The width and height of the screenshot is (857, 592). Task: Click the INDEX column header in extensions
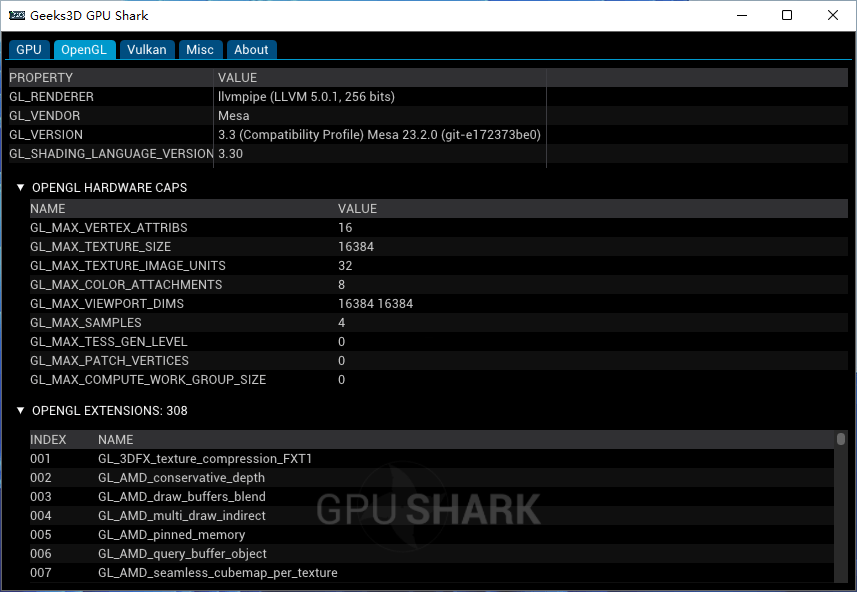(x=48, y=439)
